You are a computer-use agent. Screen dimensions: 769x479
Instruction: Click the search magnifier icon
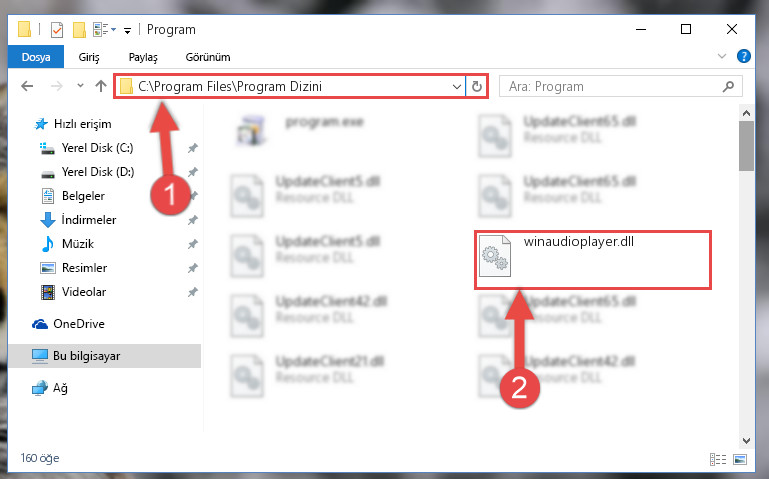coord(728,87)
